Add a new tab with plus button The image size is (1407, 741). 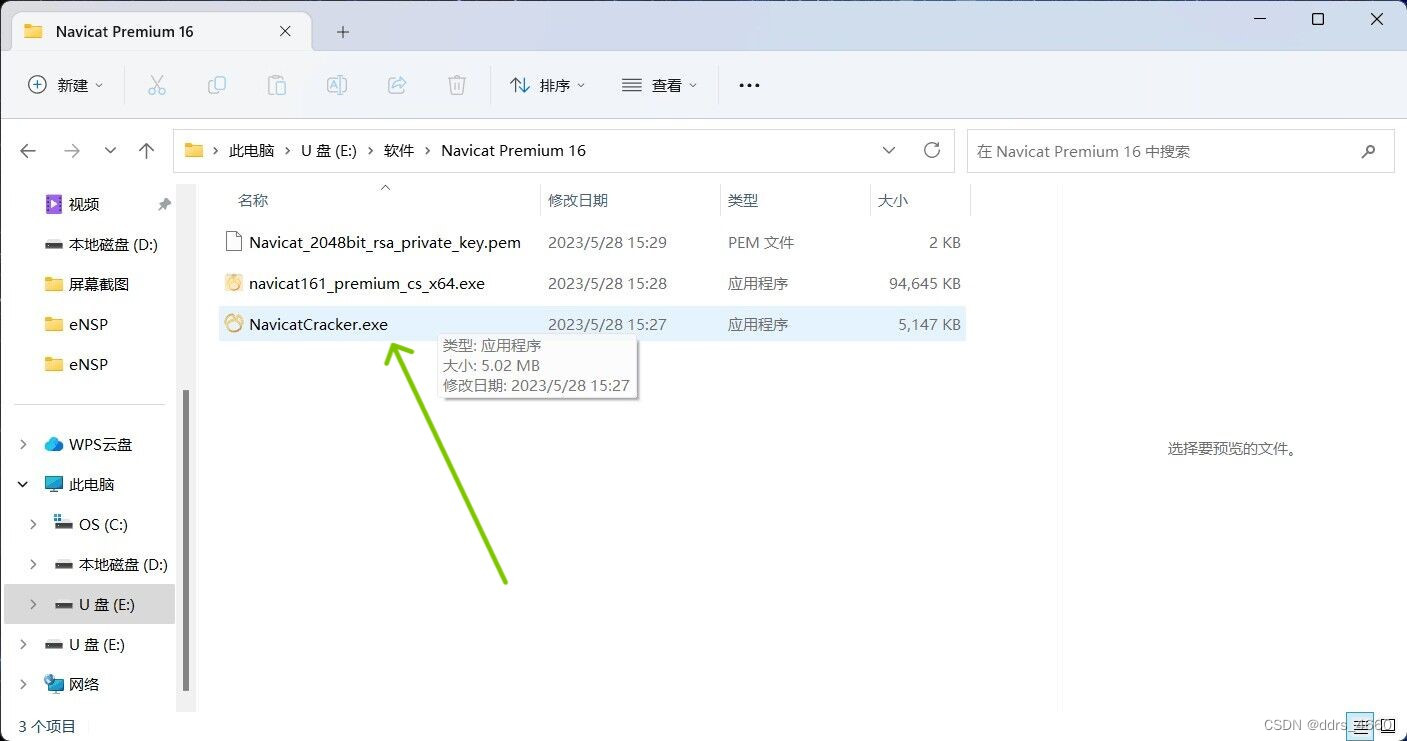coord(343,32)
